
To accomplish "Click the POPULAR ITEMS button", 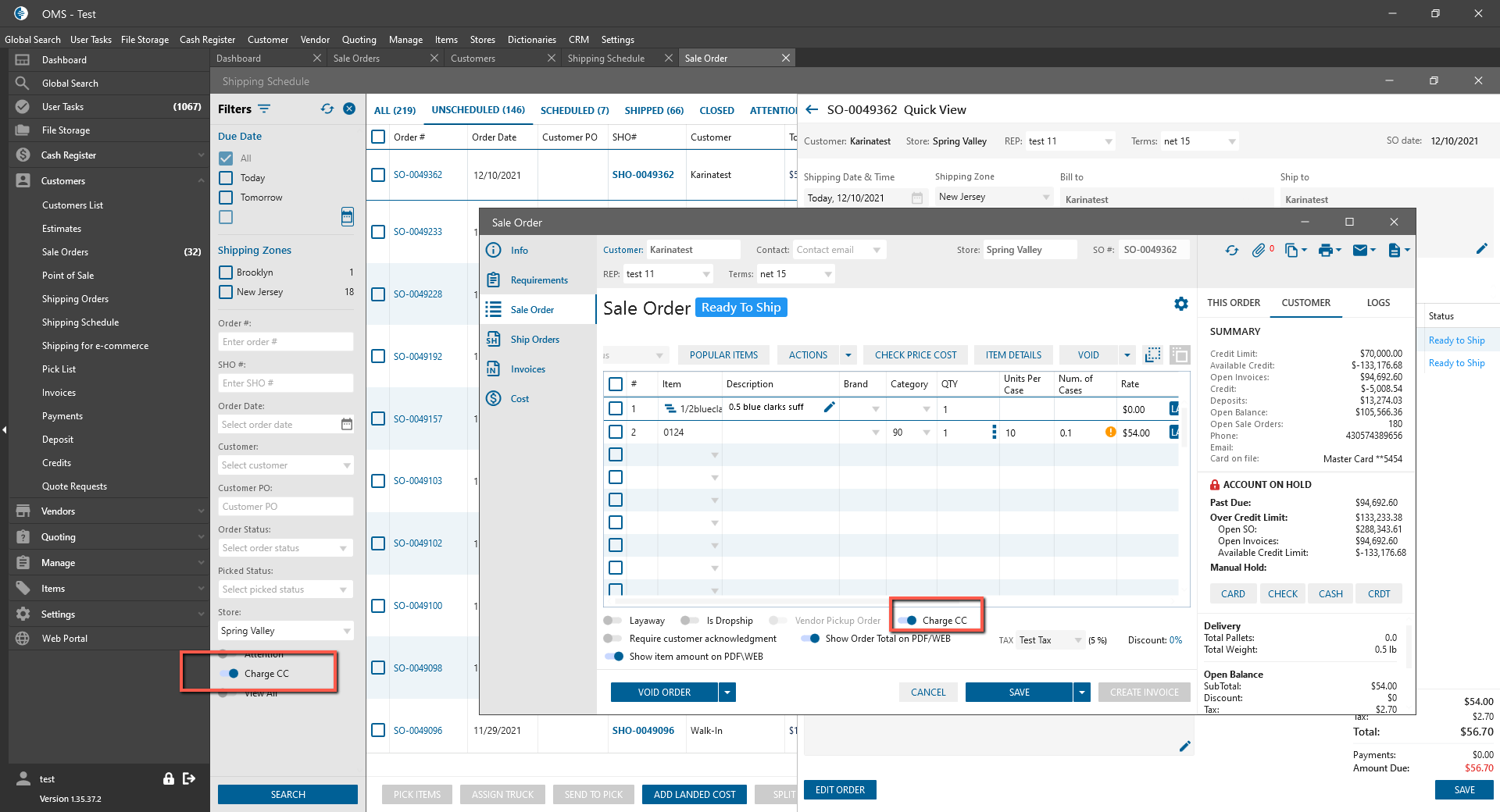I will tap(723, 355).
